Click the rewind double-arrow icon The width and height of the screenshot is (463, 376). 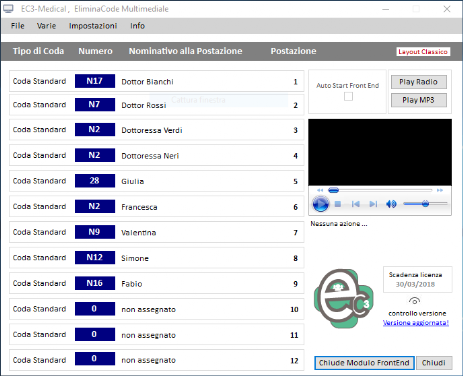(x=320, y=190)
